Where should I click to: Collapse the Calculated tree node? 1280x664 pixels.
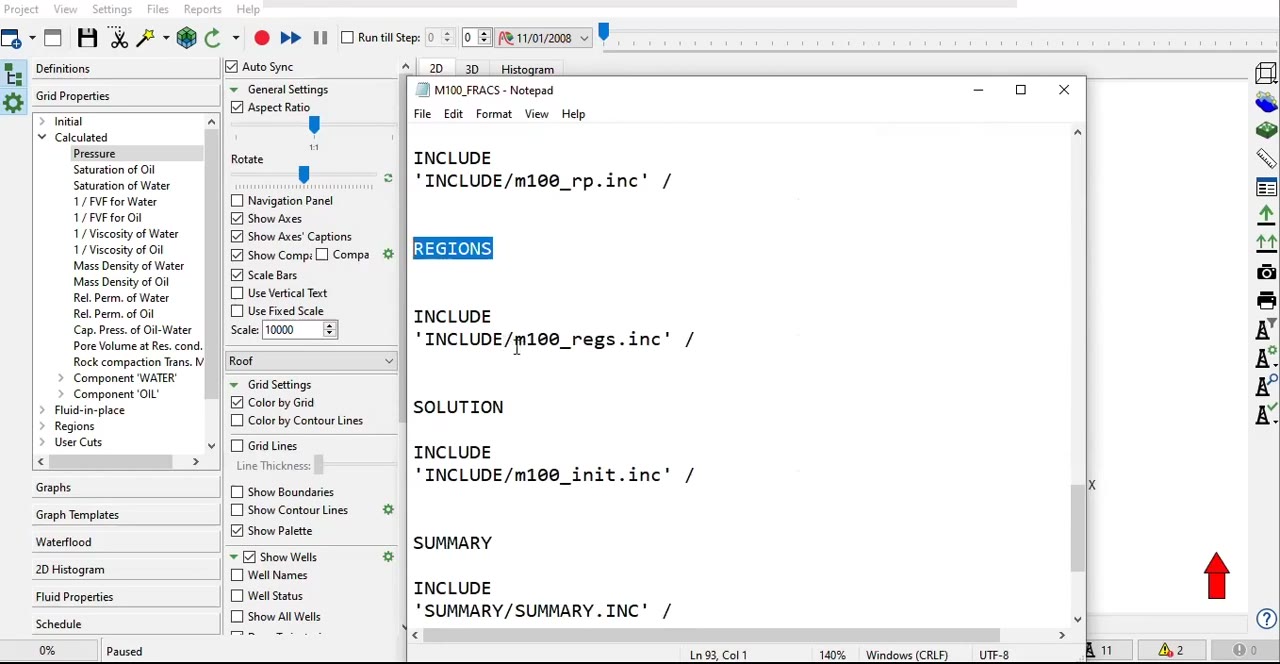point(42,138)
